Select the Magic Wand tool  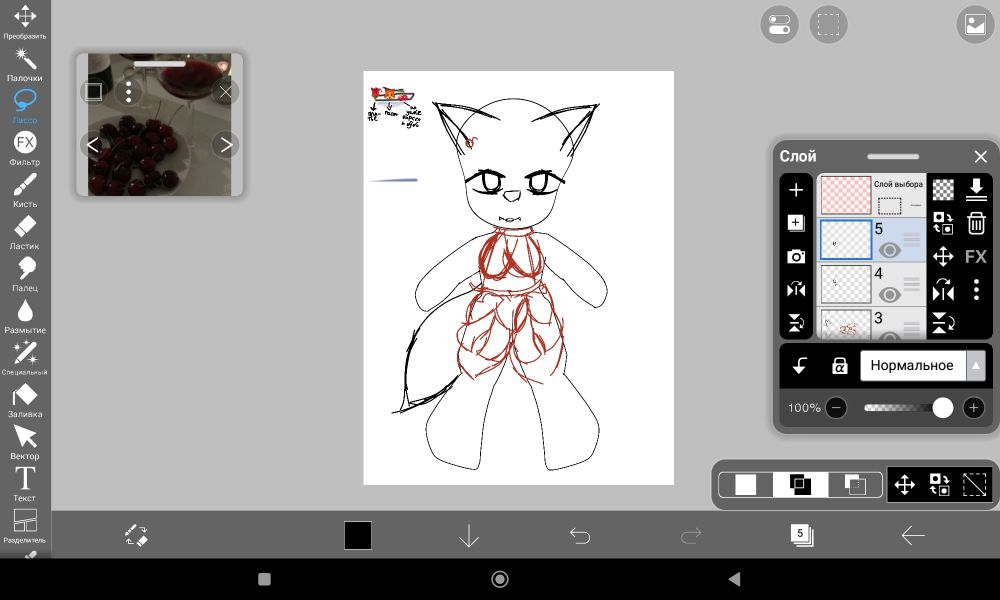(25, 64)
